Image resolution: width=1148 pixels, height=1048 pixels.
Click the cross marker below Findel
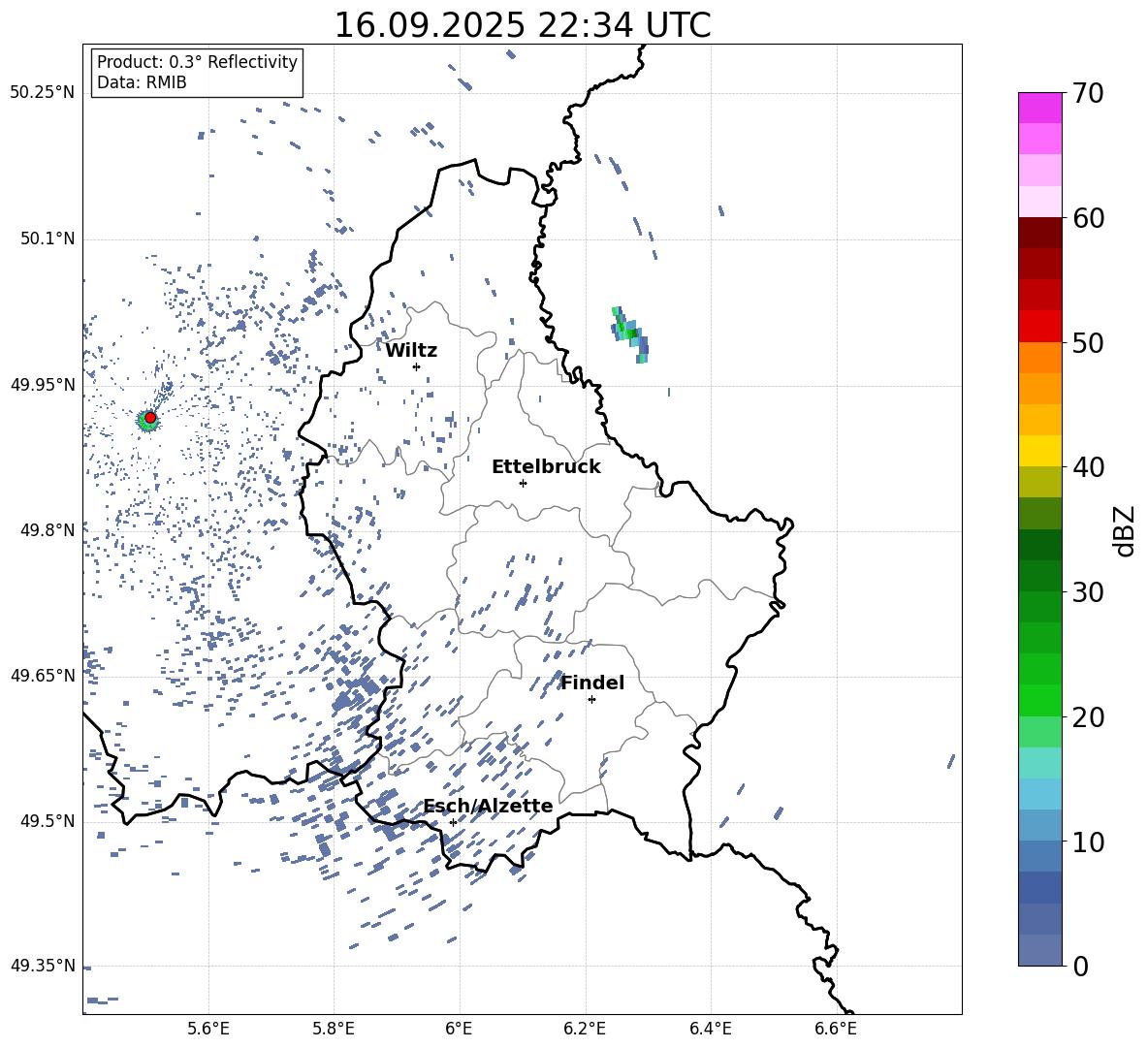pos(591,700)
